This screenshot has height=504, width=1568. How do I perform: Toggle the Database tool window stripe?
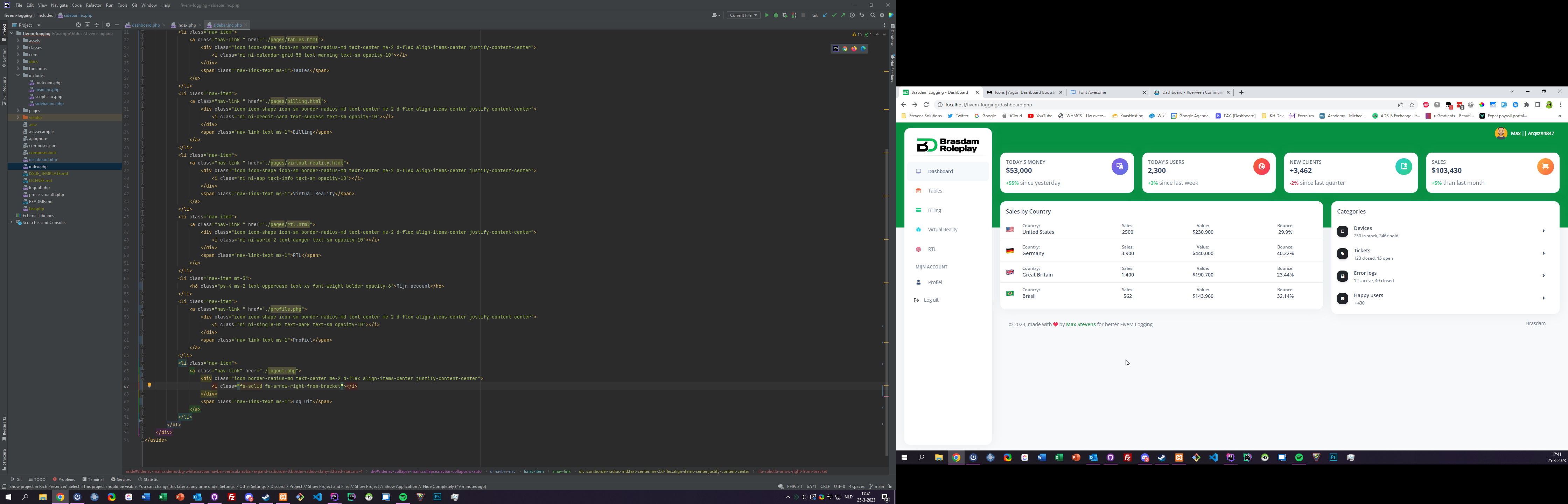892,35
